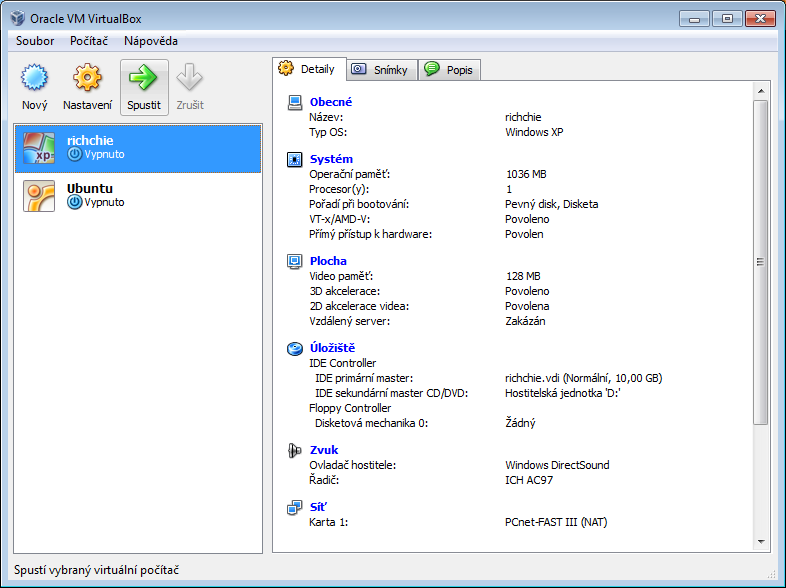Click the greyed Zrušit discard arrow icon
This screenshot has width=786, height=588.
click(x=189, y=77)
